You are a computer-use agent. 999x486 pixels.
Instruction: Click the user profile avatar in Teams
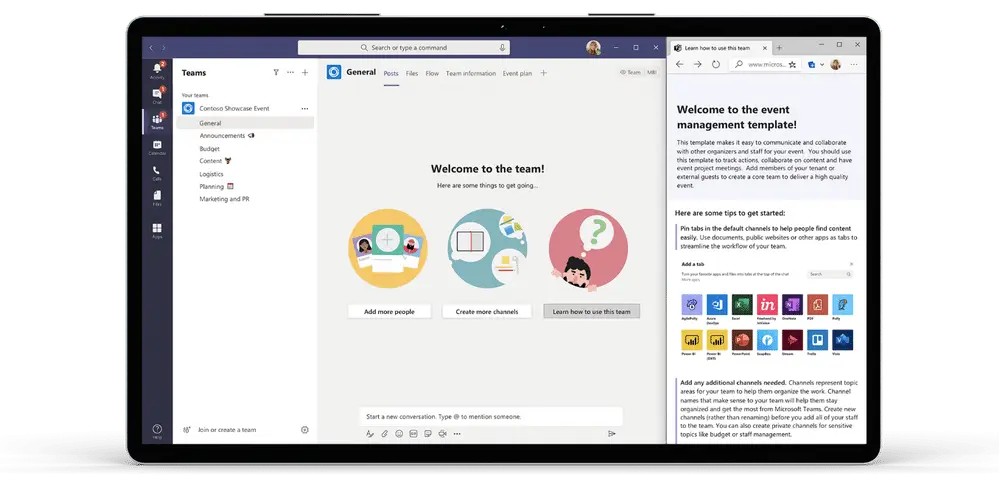pyautogui.click(x=593, y=48)
